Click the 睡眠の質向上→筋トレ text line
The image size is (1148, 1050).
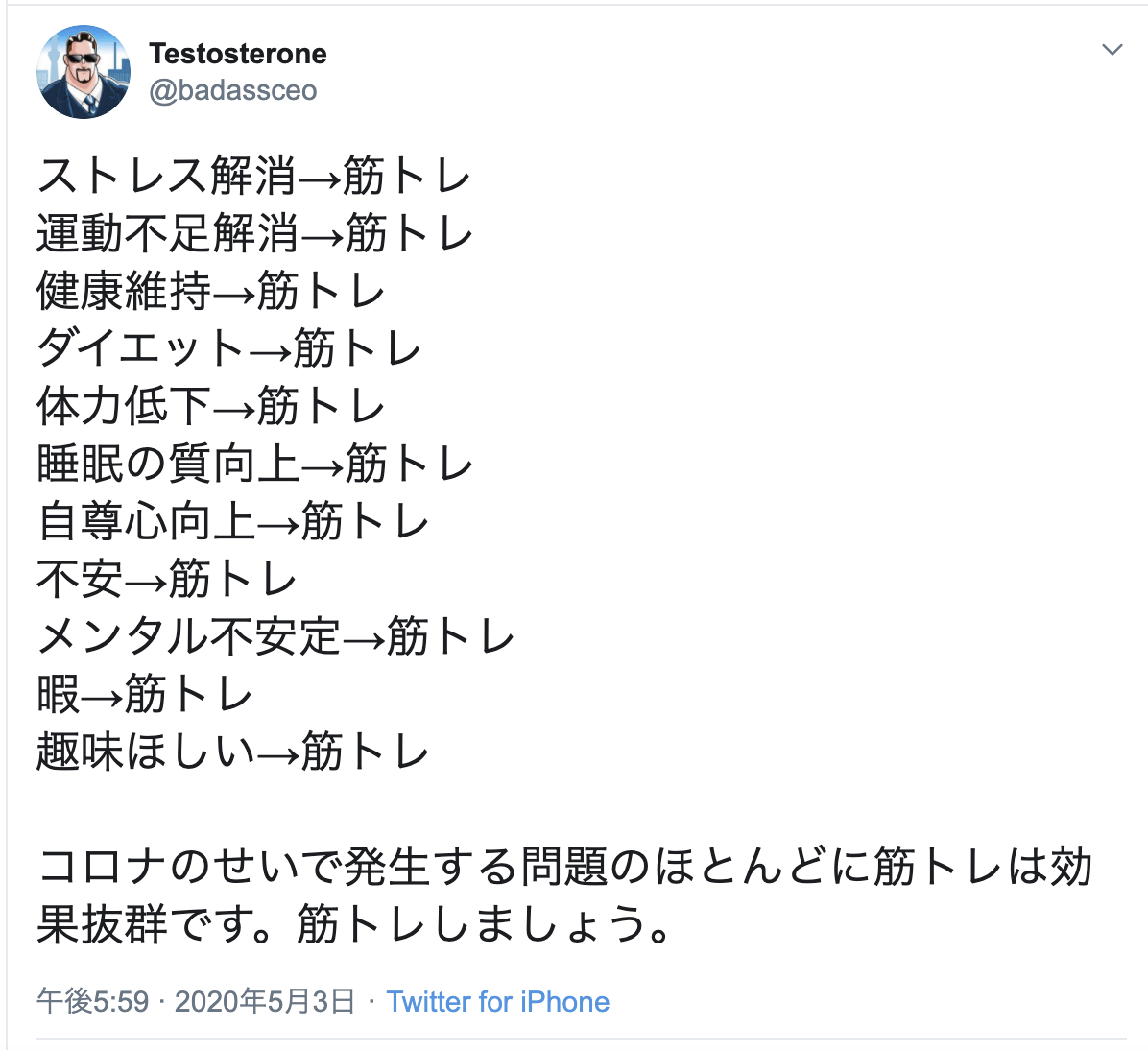click(255, 464)
